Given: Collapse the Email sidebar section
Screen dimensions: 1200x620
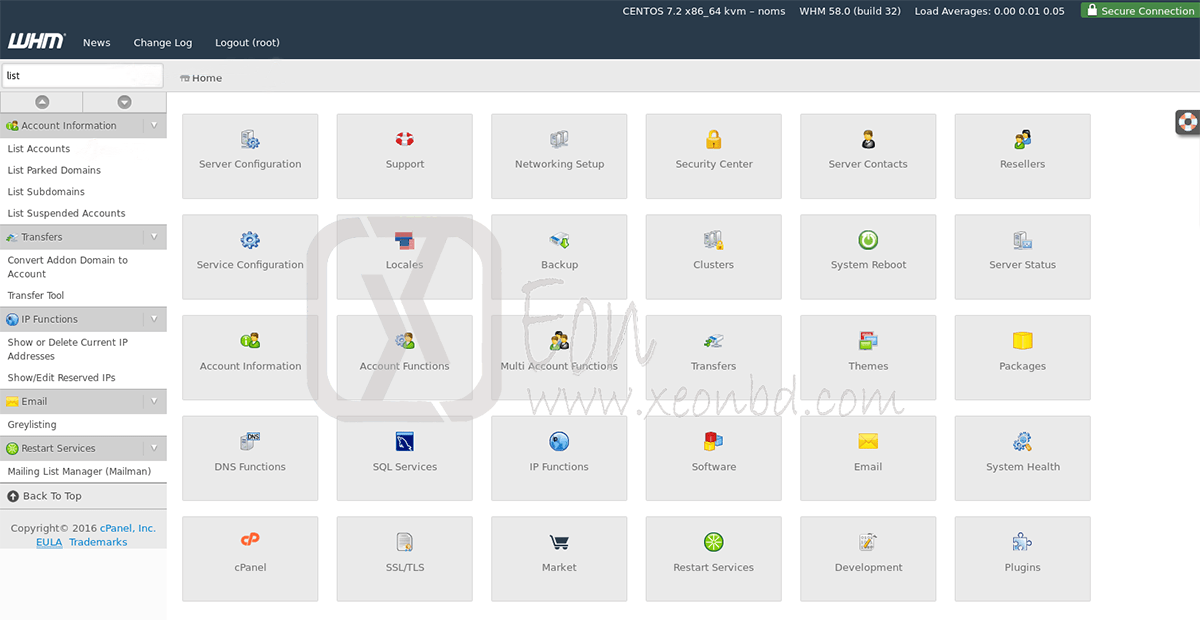Looking at the screenshot, I should click(x=152, y=401).
